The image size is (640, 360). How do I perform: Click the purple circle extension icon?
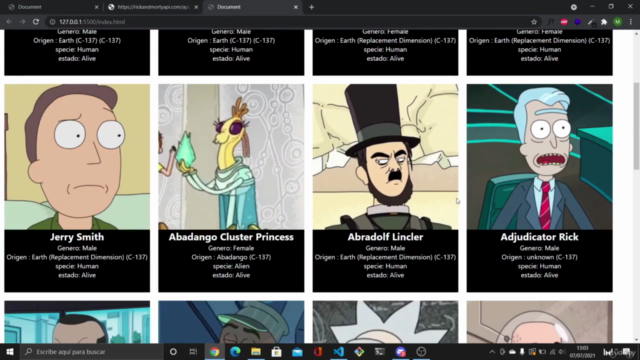(578, 22)
